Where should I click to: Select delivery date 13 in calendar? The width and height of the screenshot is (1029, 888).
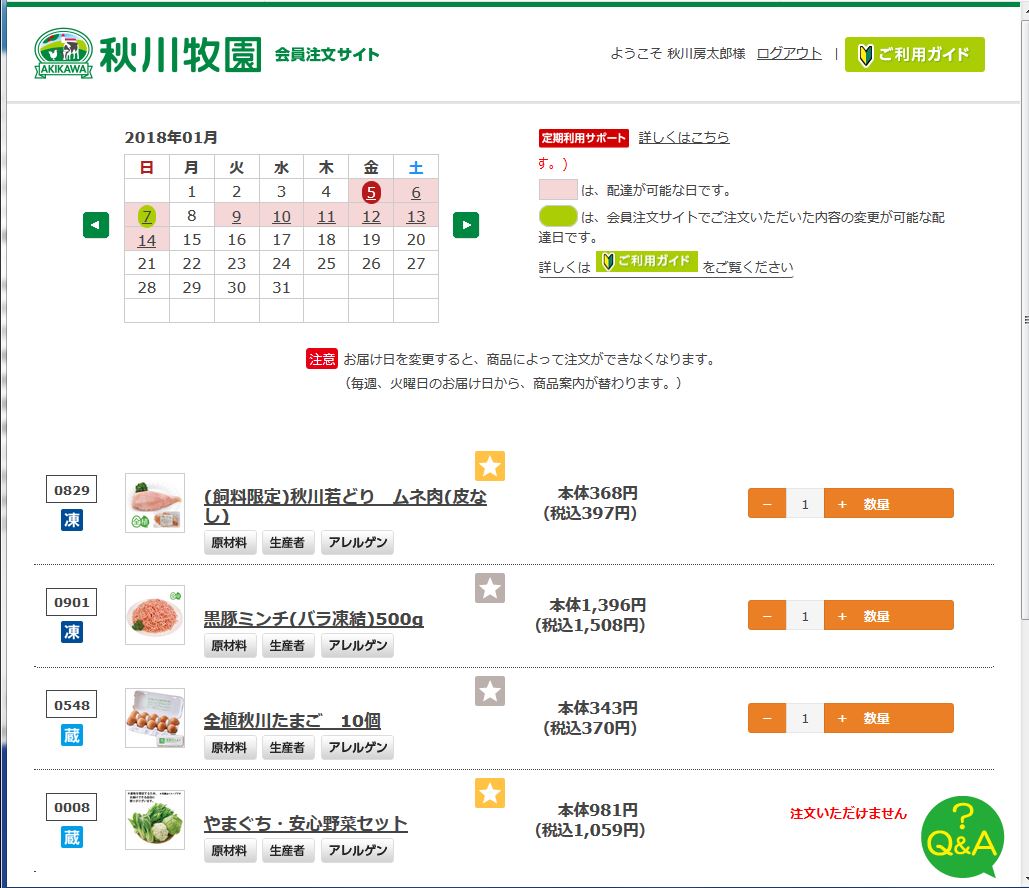pyautogui.click(x=416, y=216)
